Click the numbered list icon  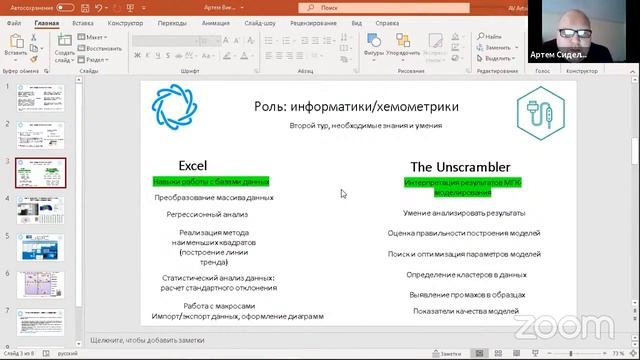(286, 41)
